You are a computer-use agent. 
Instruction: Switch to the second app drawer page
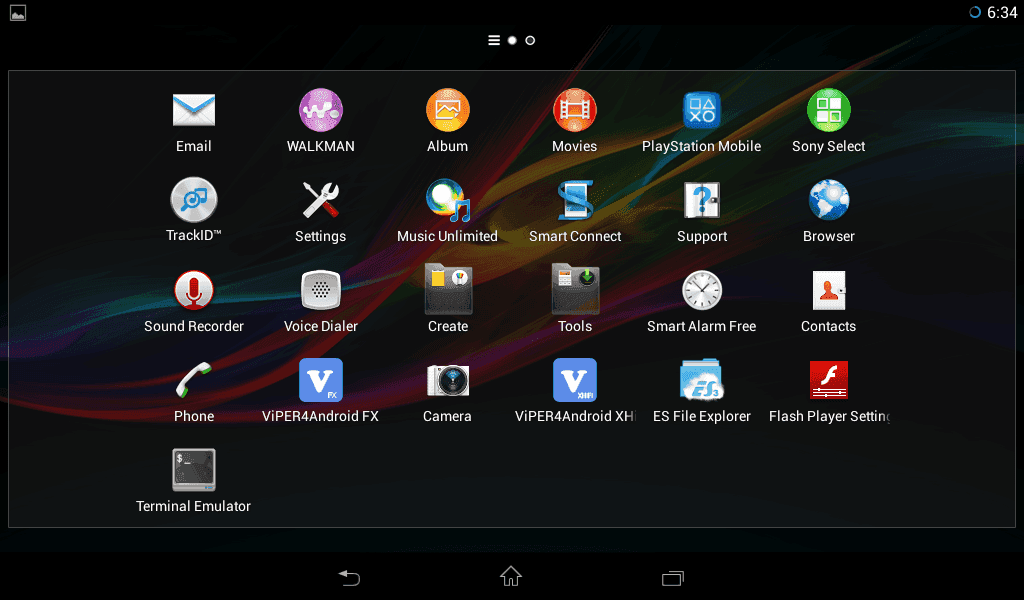tap(530, 40)
